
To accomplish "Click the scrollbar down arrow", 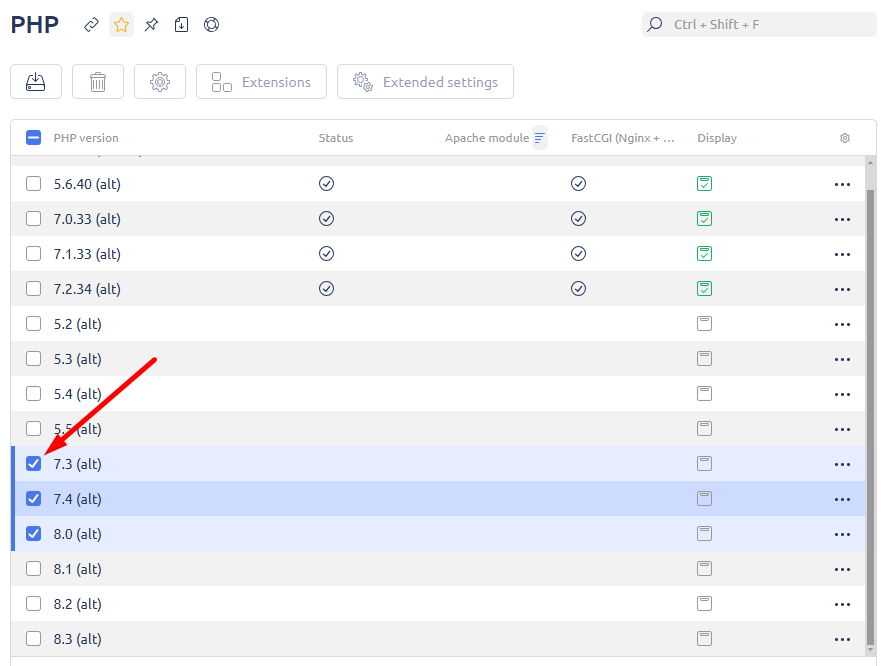I will [870, 650].
